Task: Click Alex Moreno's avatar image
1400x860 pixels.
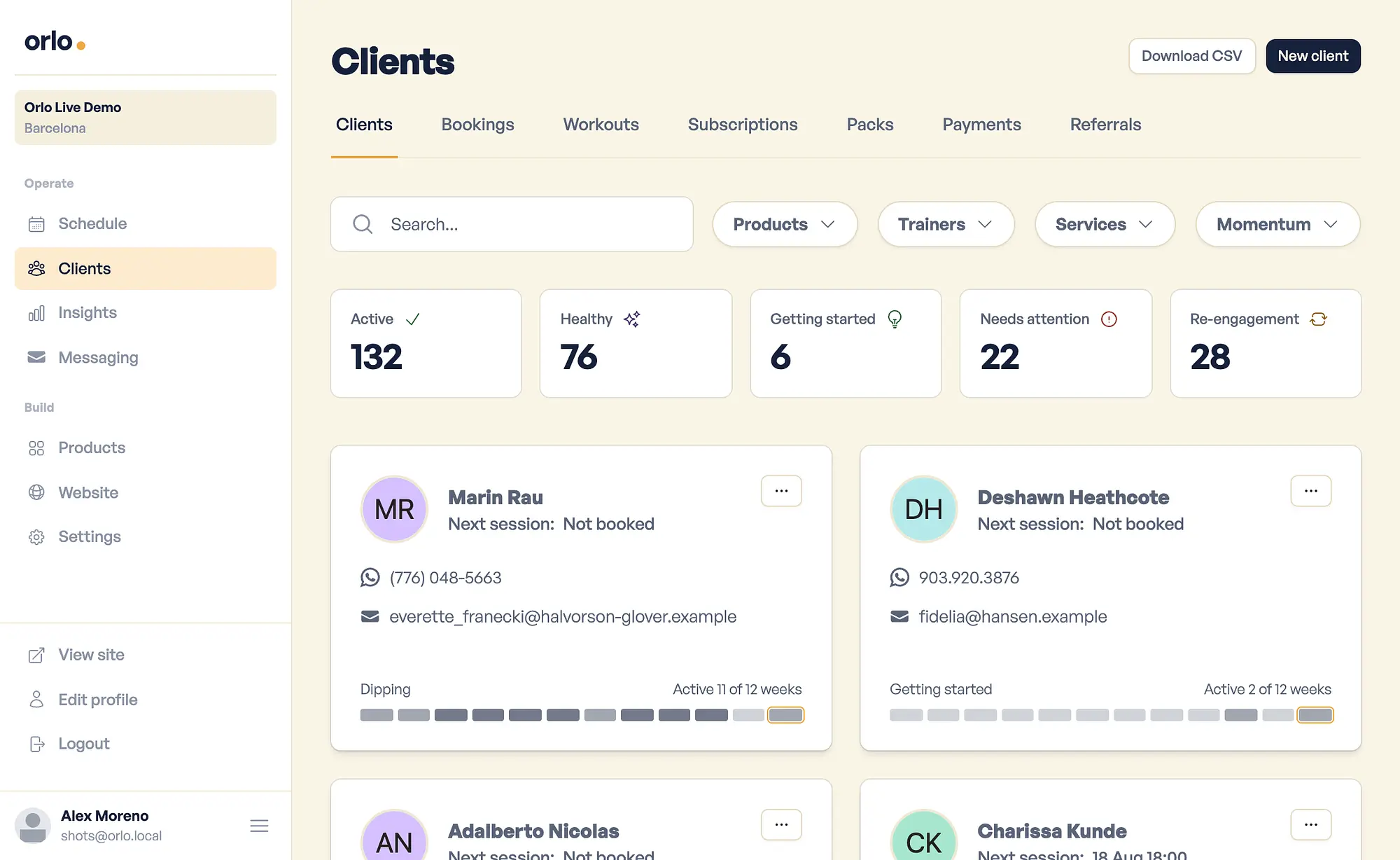Action: click(x=33, y=826)
